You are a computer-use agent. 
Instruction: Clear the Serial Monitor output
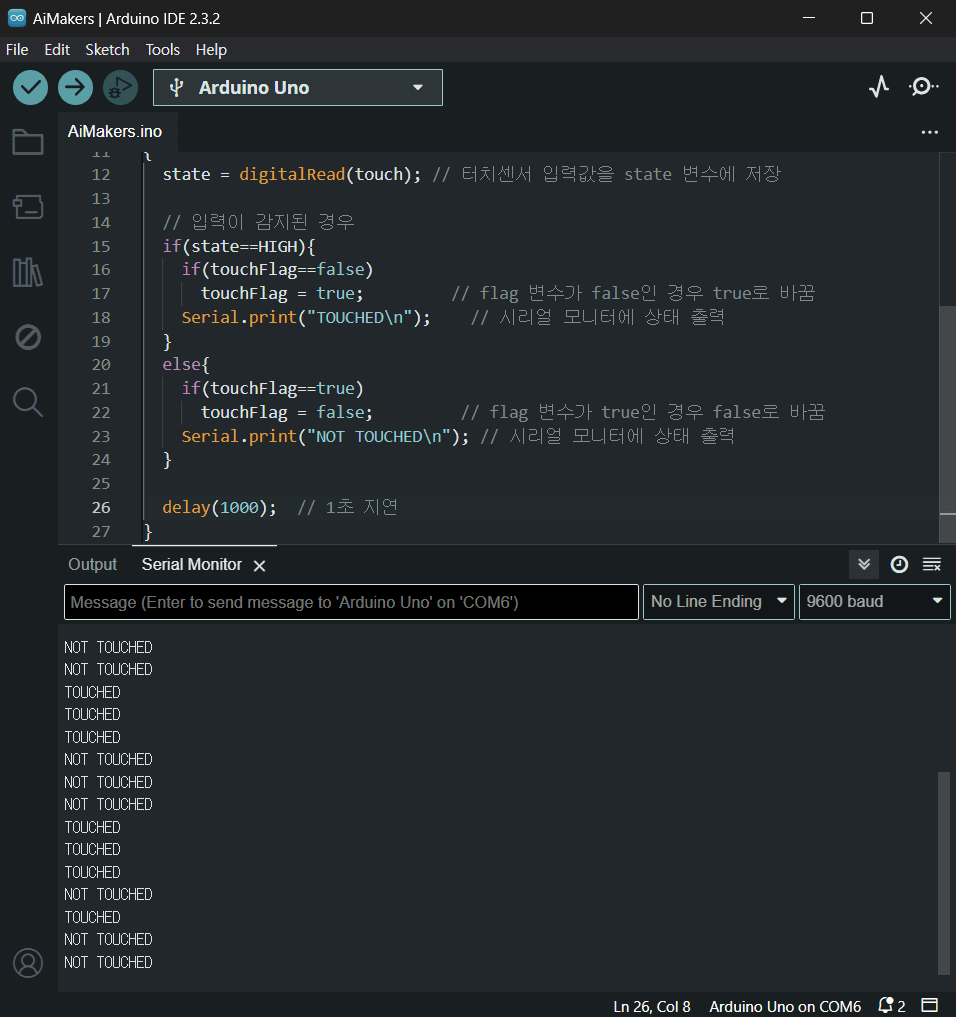(x=931, y=565)
